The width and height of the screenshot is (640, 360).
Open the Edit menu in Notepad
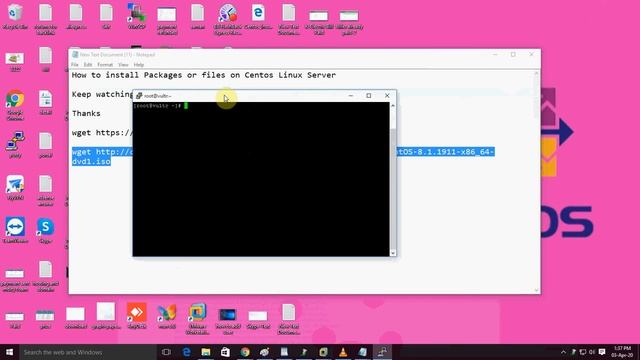point(88,64)
